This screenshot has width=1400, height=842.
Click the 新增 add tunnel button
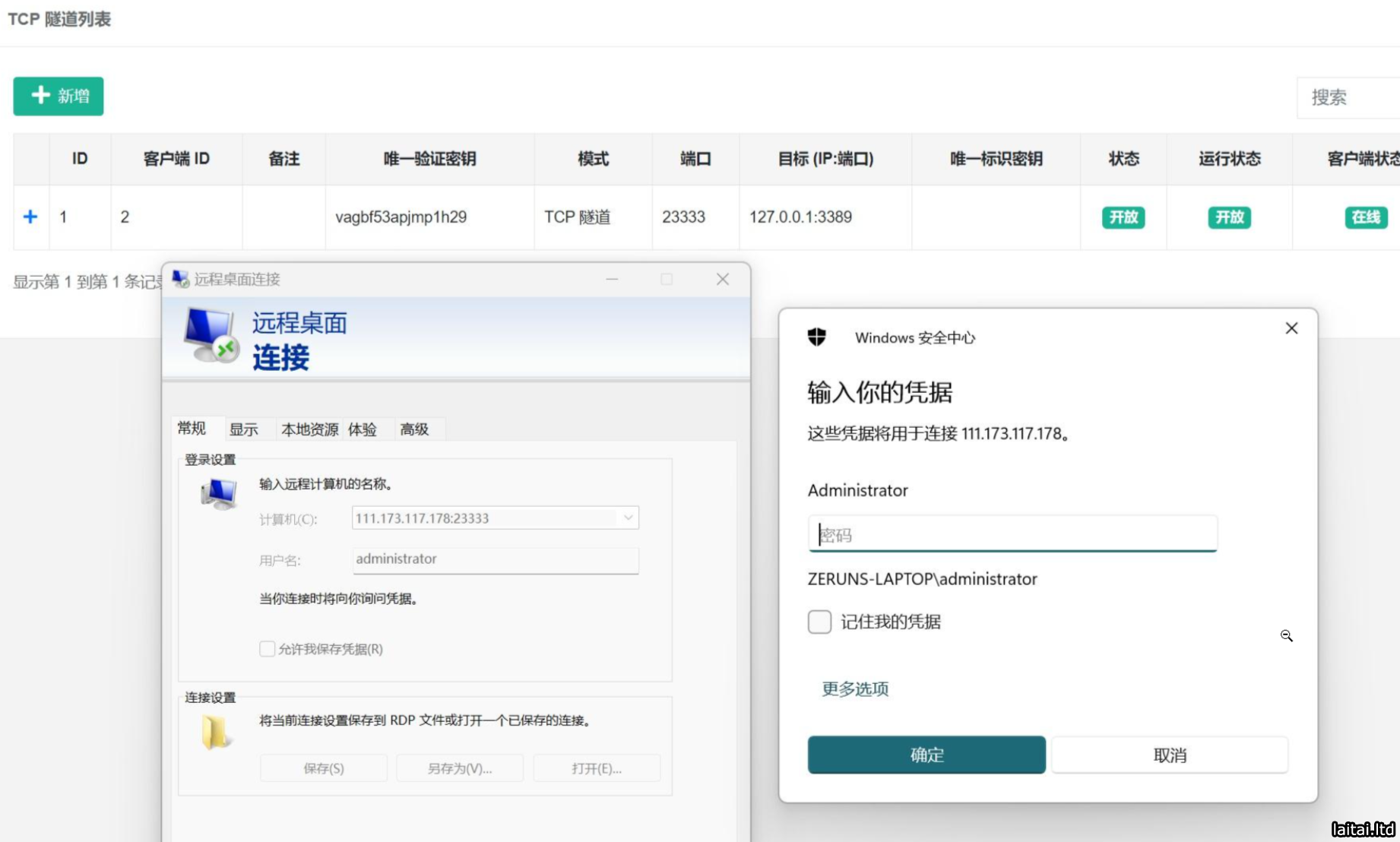[x=59, y=97]
